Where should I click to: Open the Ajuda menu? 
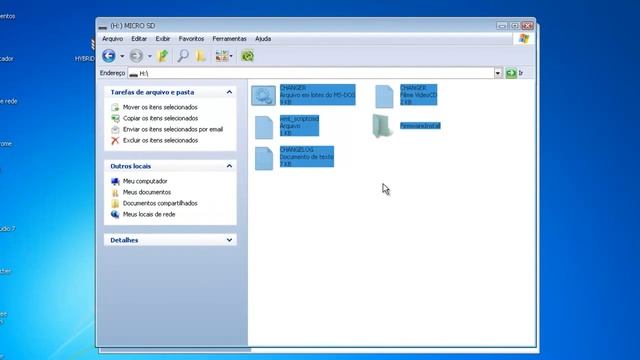(x=263, y=39)
